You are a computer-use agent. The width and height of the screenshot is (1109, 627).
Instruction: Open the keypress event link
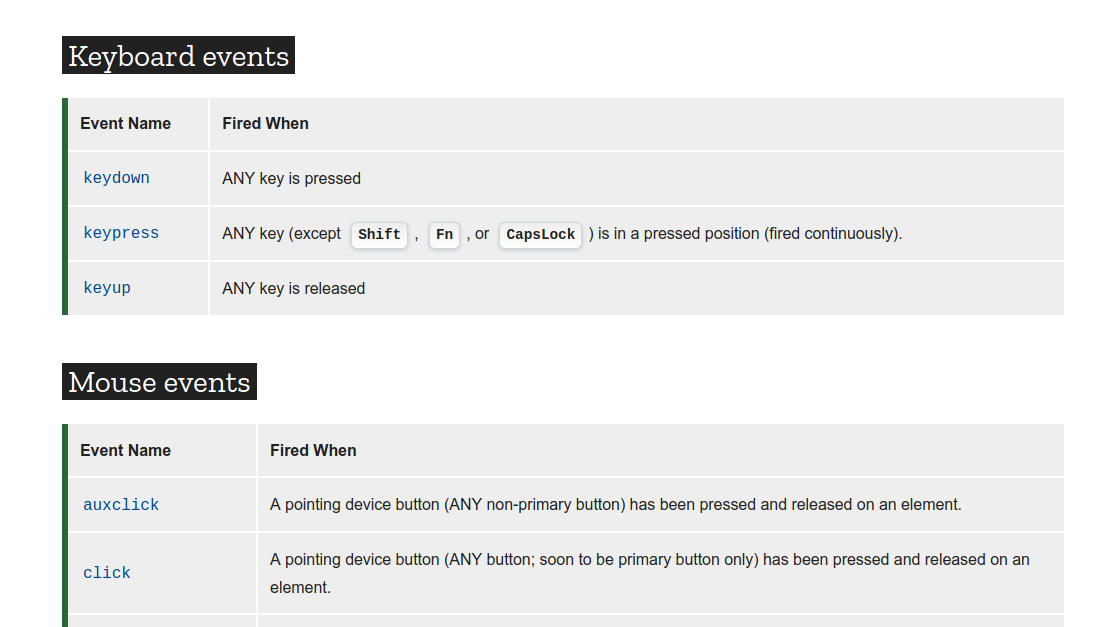pos(121,233)
